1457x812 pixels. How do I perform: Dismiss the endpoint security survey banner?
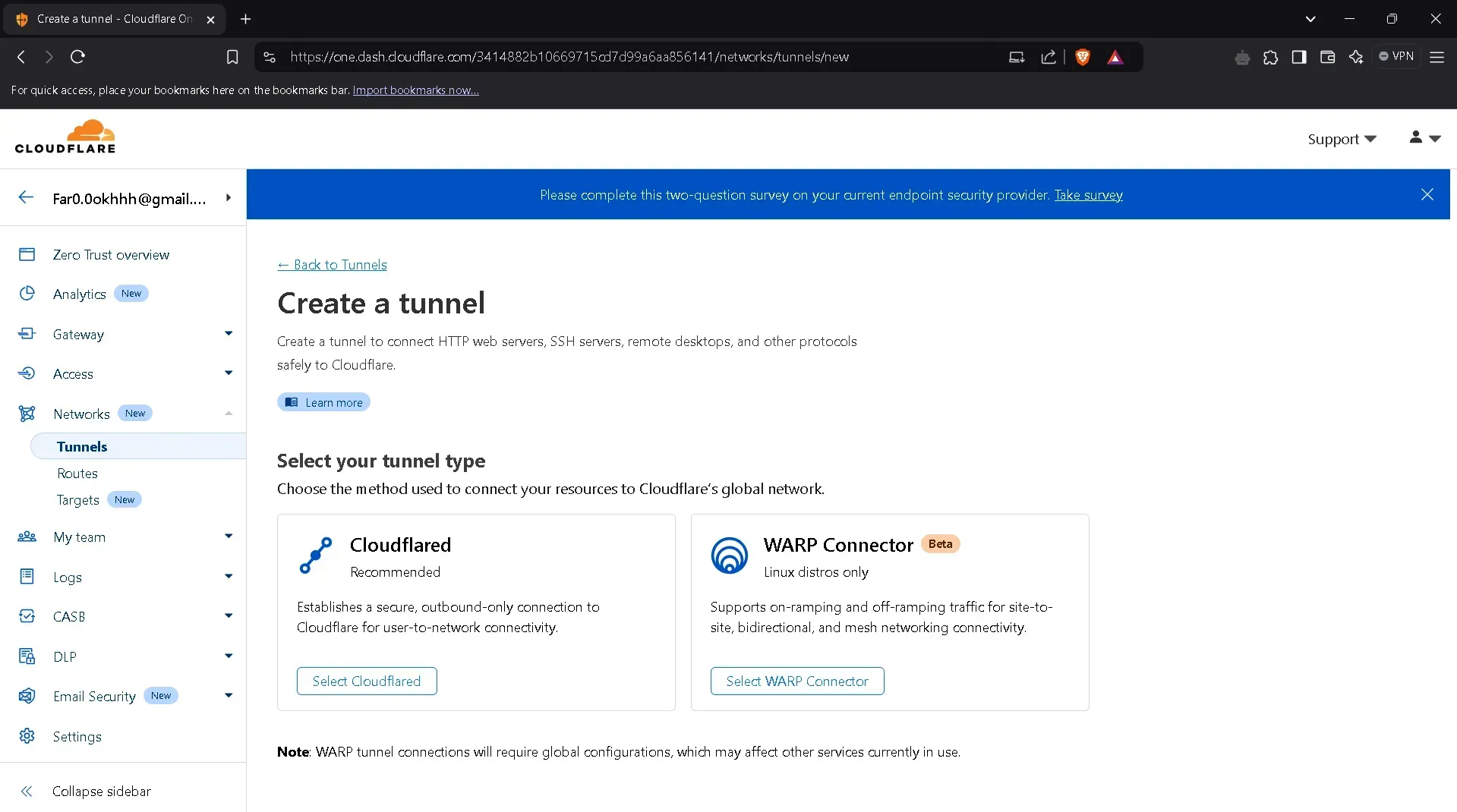(x=1427, y=194)
